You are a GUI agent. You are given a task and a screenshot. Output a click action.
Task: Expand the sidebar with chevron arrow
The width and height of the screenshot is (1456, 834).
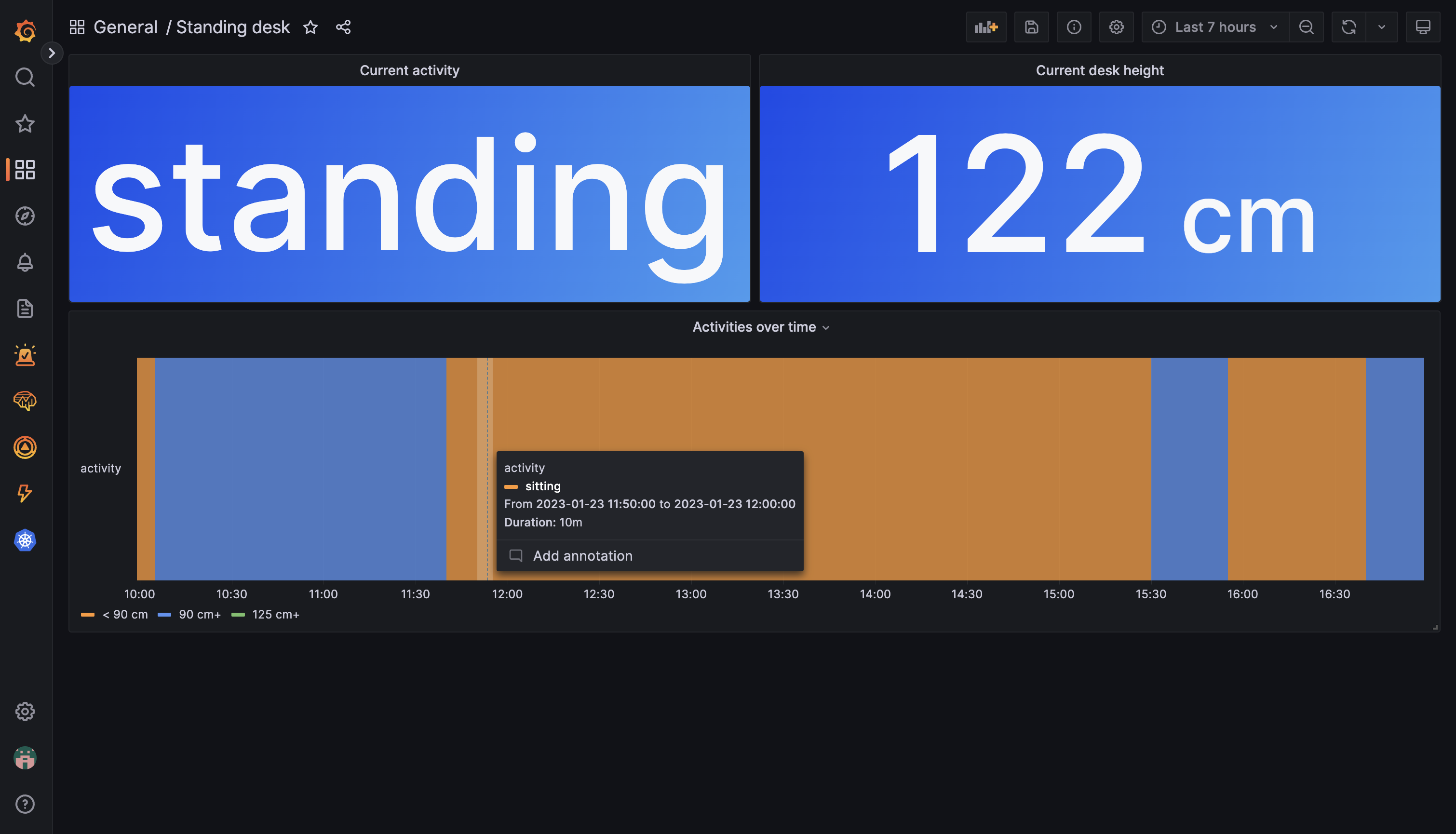coord(52,54)
